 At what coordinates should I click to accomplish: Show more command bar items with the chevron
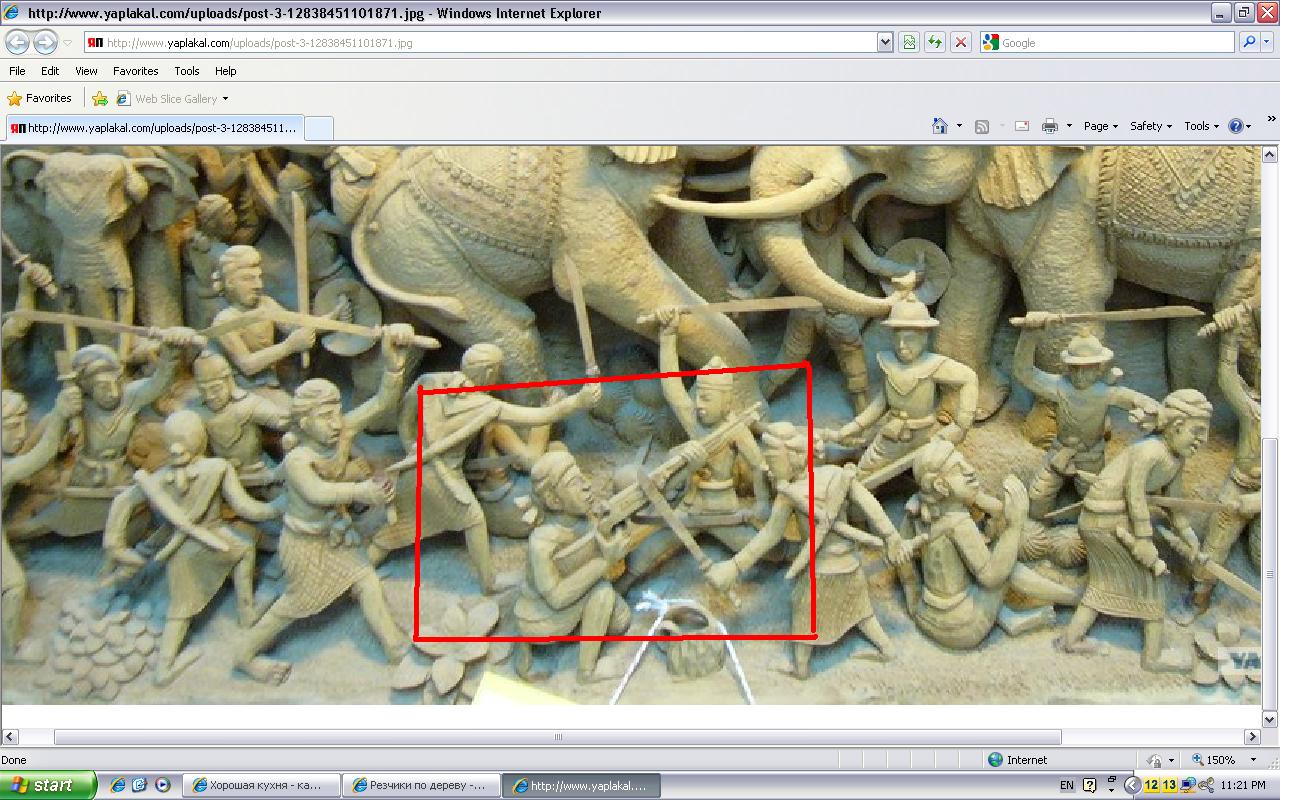pos(1271,119)
